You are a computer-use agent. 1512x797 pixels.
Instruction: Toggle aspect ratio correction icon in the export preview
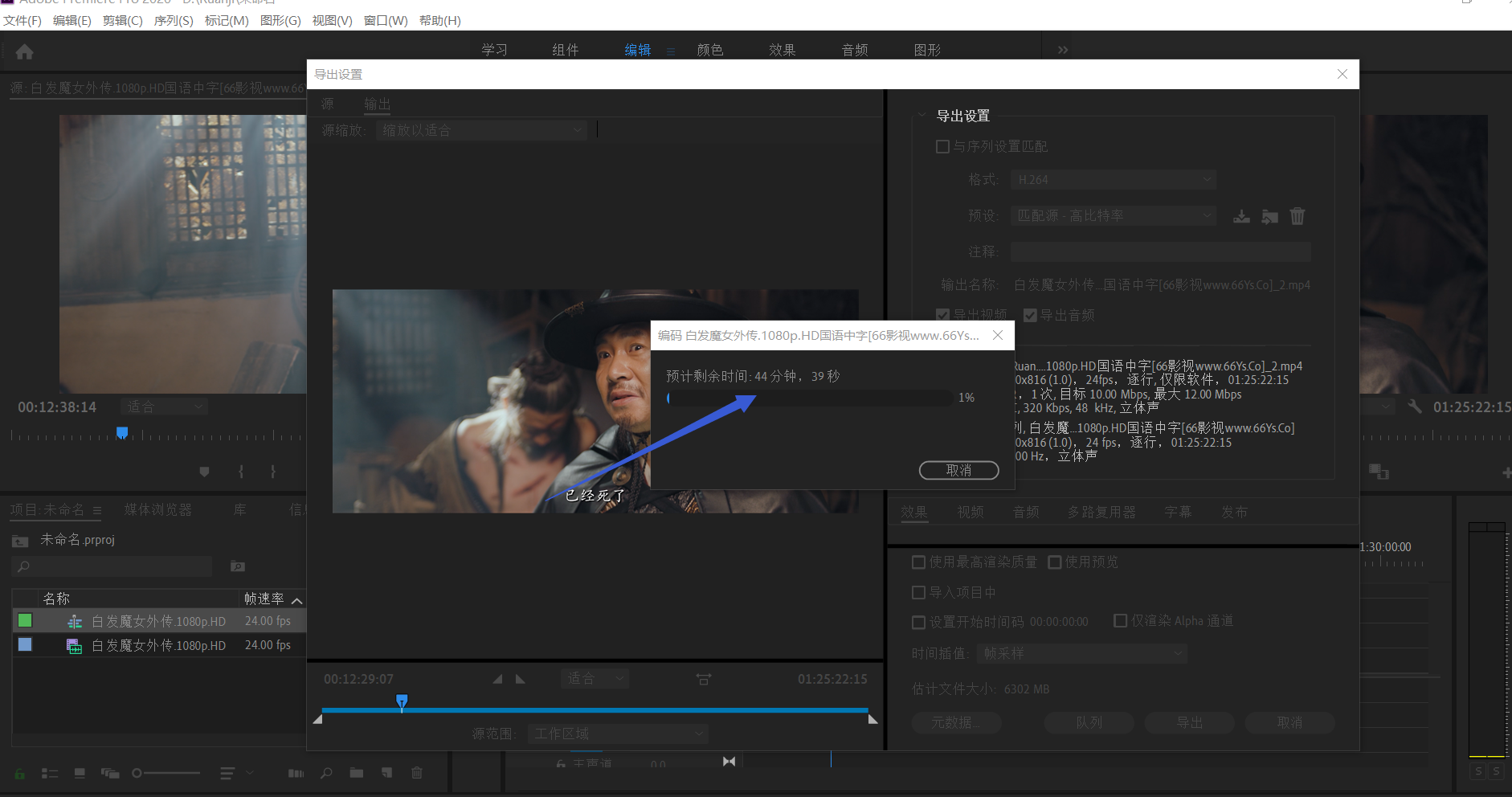[x=704, y=679]
